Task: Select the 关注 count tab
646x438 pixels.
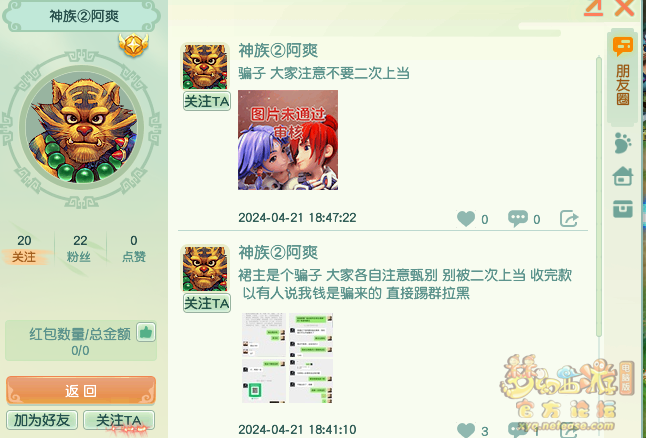Action: click(x=24, y=248)
